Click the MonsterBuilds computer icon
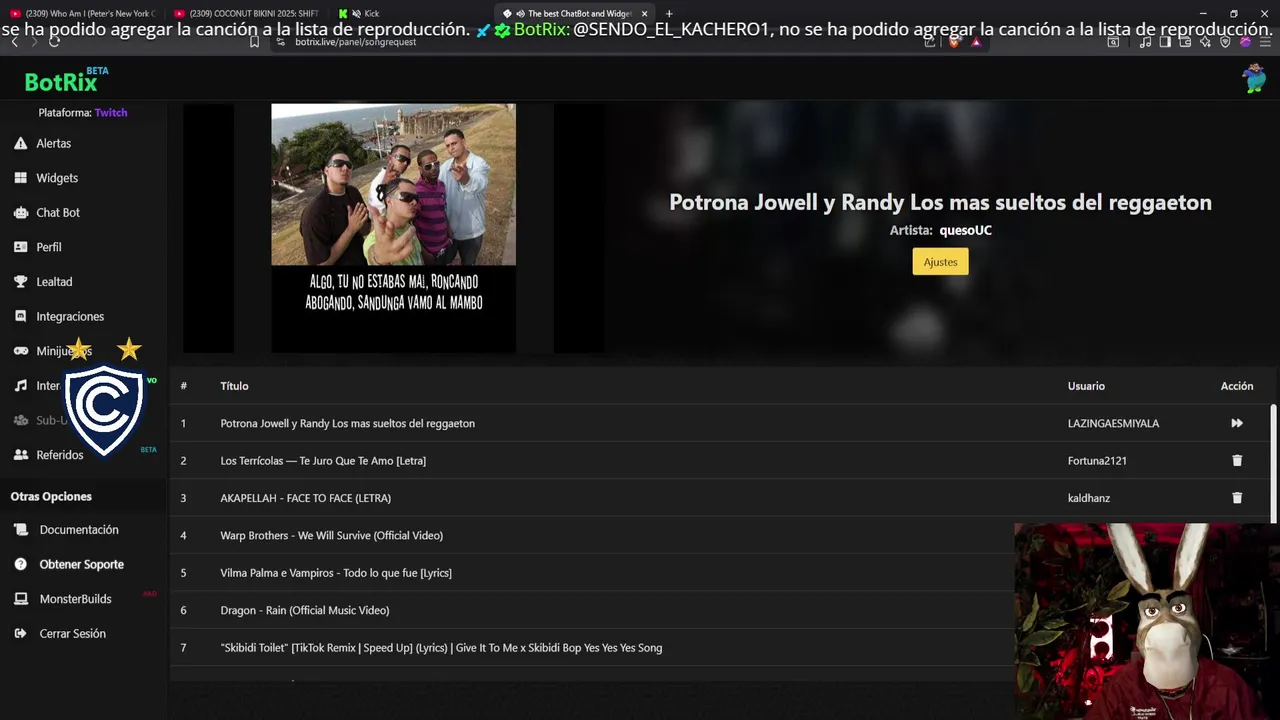The image size is (1280, 720). [20, 599]
